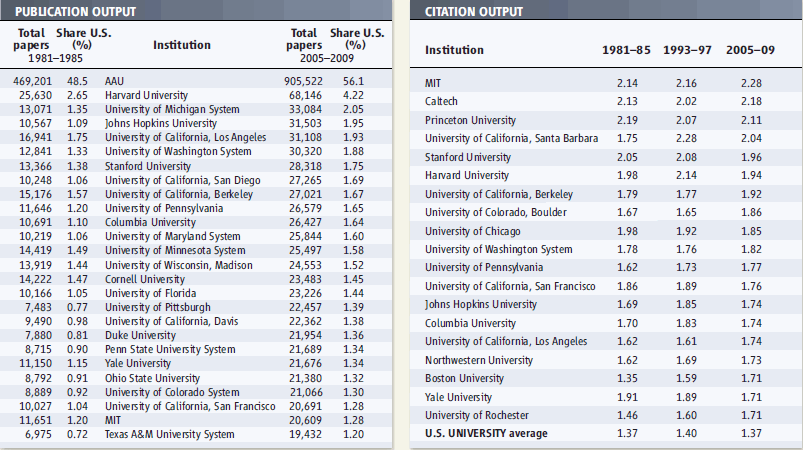The height and width of the screenshot is (450, 803).
Task: Click University of California, San Diego
Action: pyautogui.click(x=183, y=180)
